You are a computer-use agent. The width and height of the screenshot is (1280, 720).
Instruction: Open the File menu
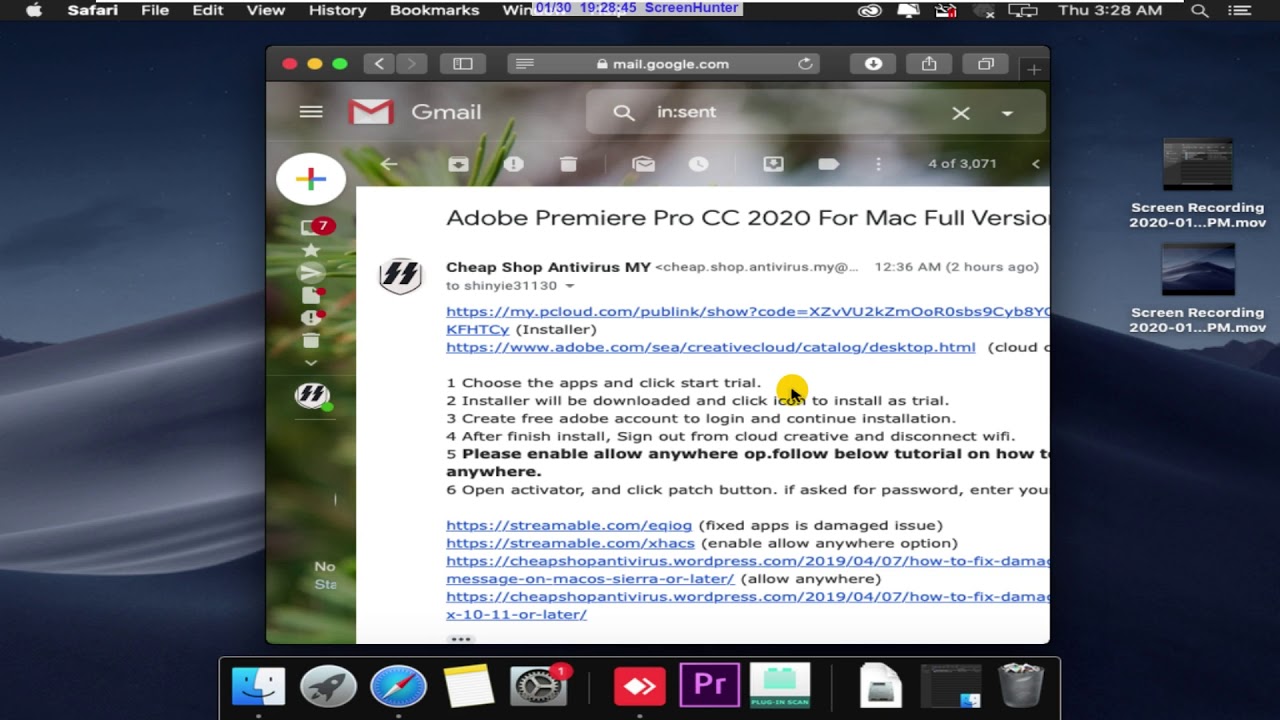coord(155,10)
